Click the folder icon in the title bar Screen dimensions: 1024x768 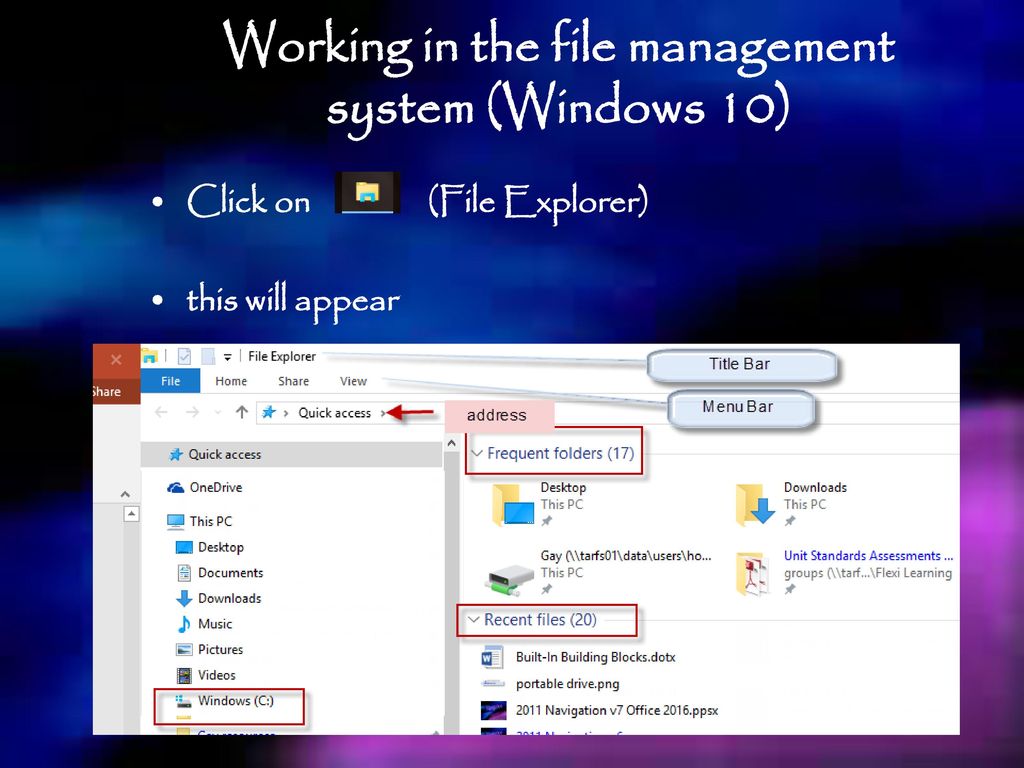(x=150, y=356)
